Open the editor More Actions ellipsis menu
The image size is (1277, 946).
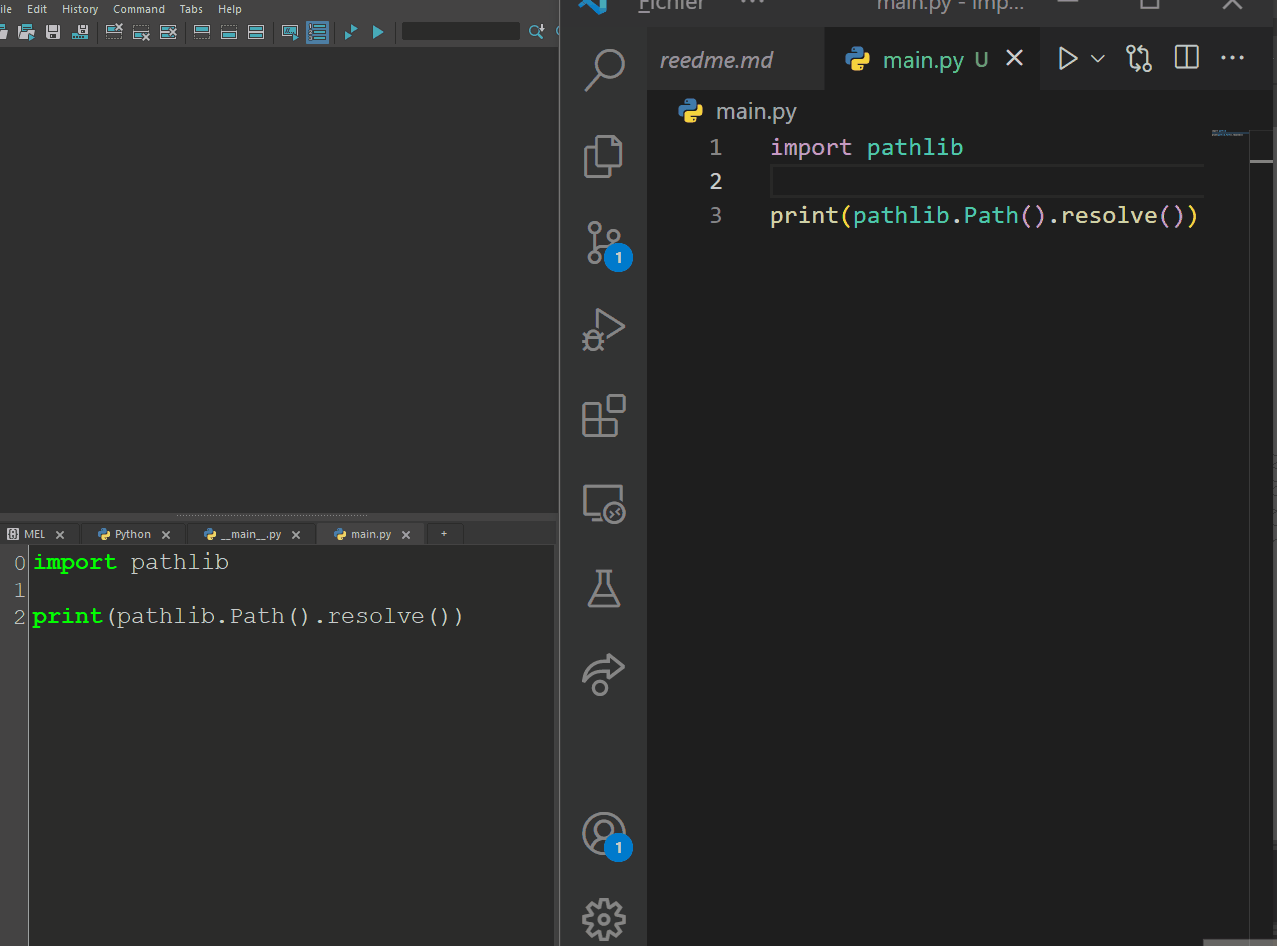coord(1232,59)
